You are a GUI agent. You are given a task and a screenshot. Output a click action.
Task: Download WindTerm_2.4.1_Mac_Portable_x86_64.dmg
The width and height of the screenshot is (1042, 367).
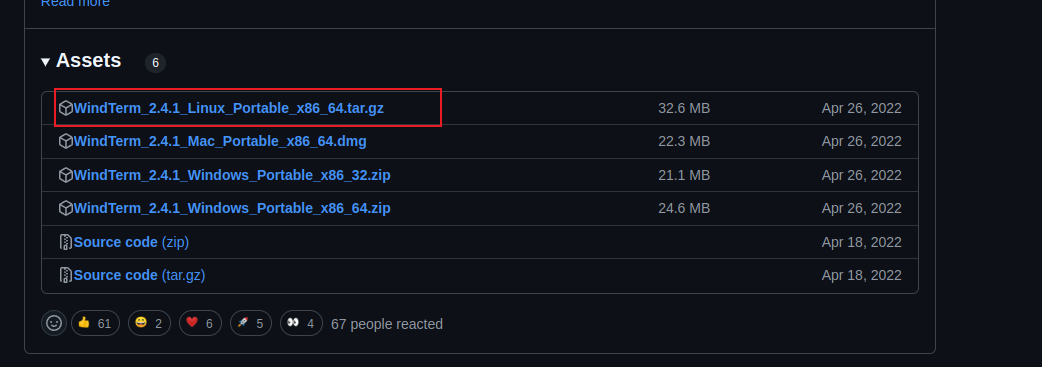coord(220,141)
